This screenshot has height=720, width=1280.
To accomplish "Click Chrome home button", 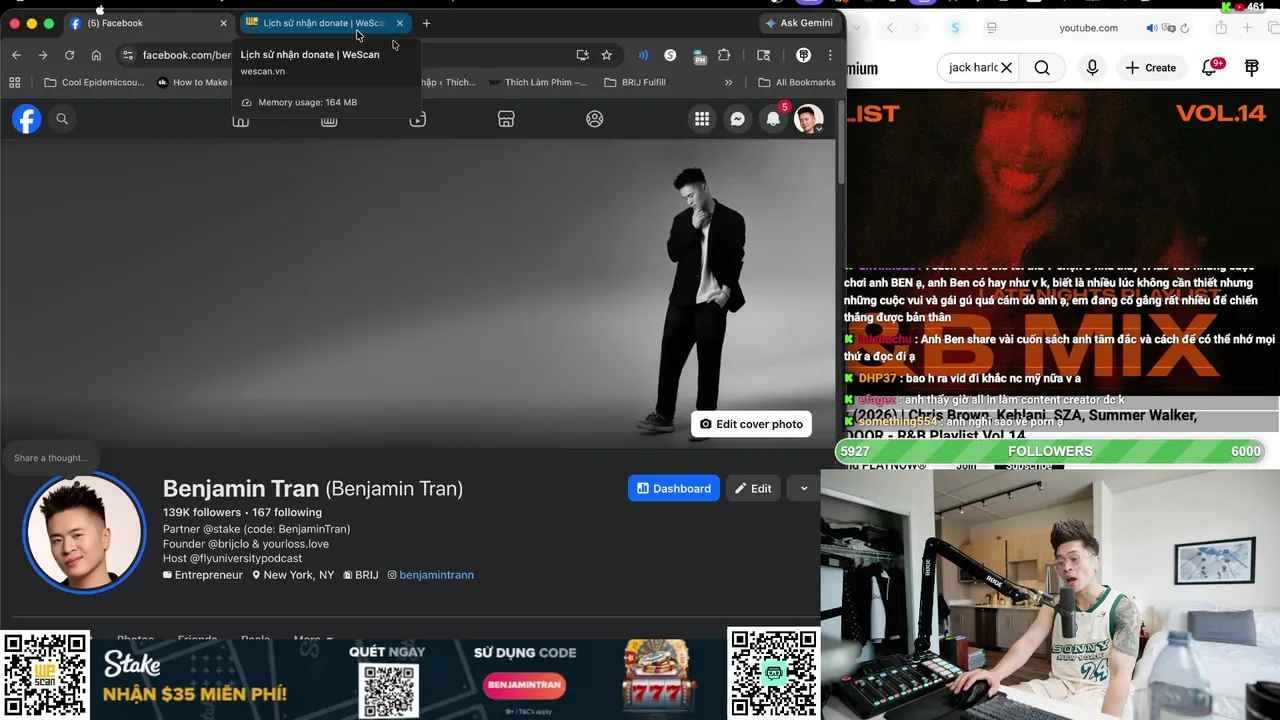I will coord(96,55).
